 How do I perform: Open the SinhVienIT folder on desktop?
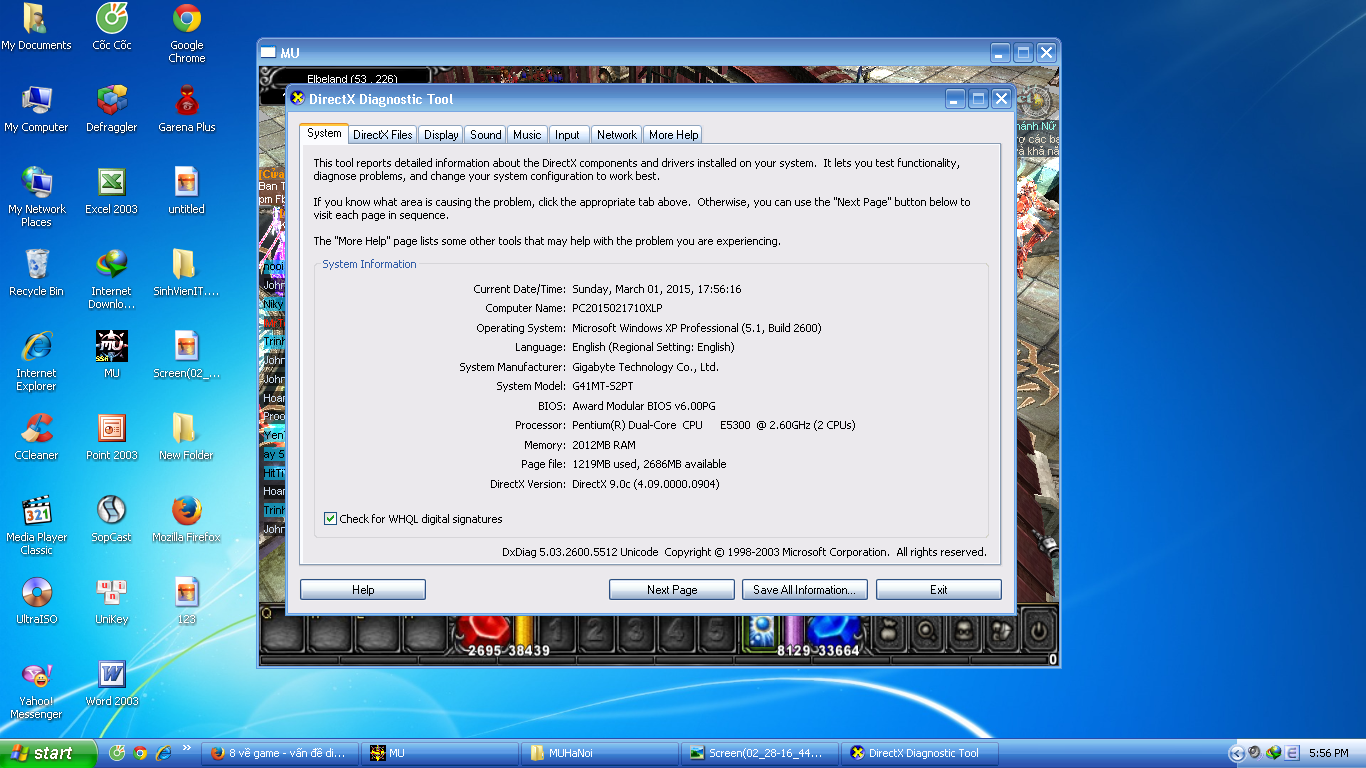point(187,273)
